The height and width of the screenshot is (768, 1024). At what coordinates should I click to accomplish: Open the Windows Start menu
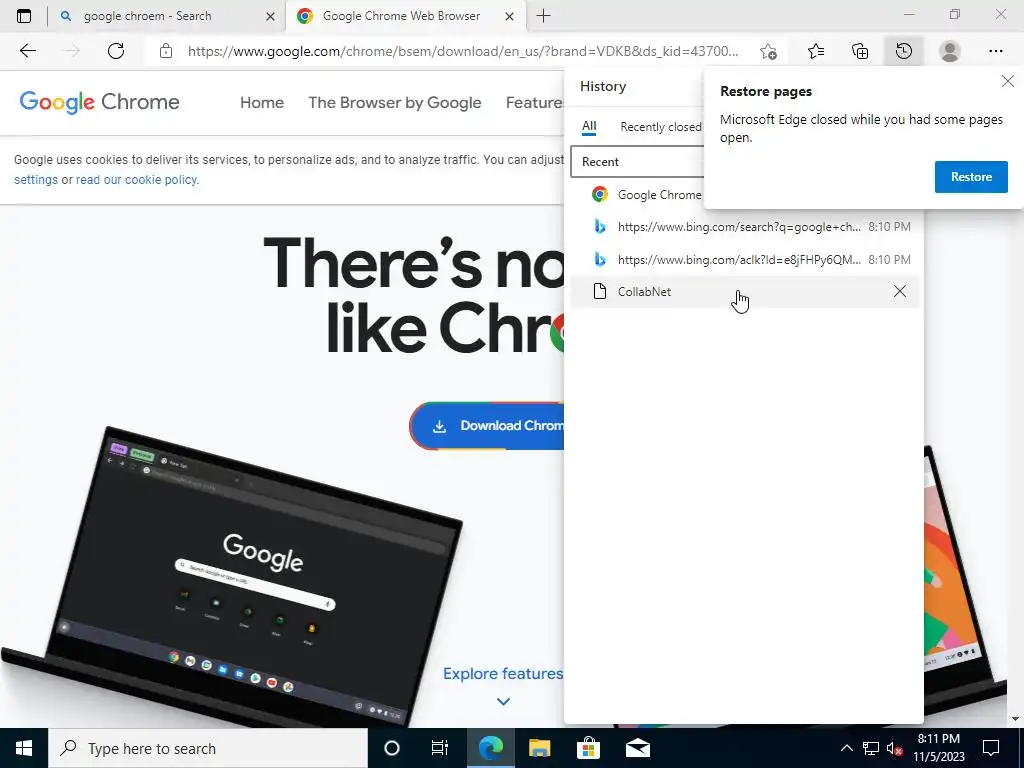[x=24, y=748]
